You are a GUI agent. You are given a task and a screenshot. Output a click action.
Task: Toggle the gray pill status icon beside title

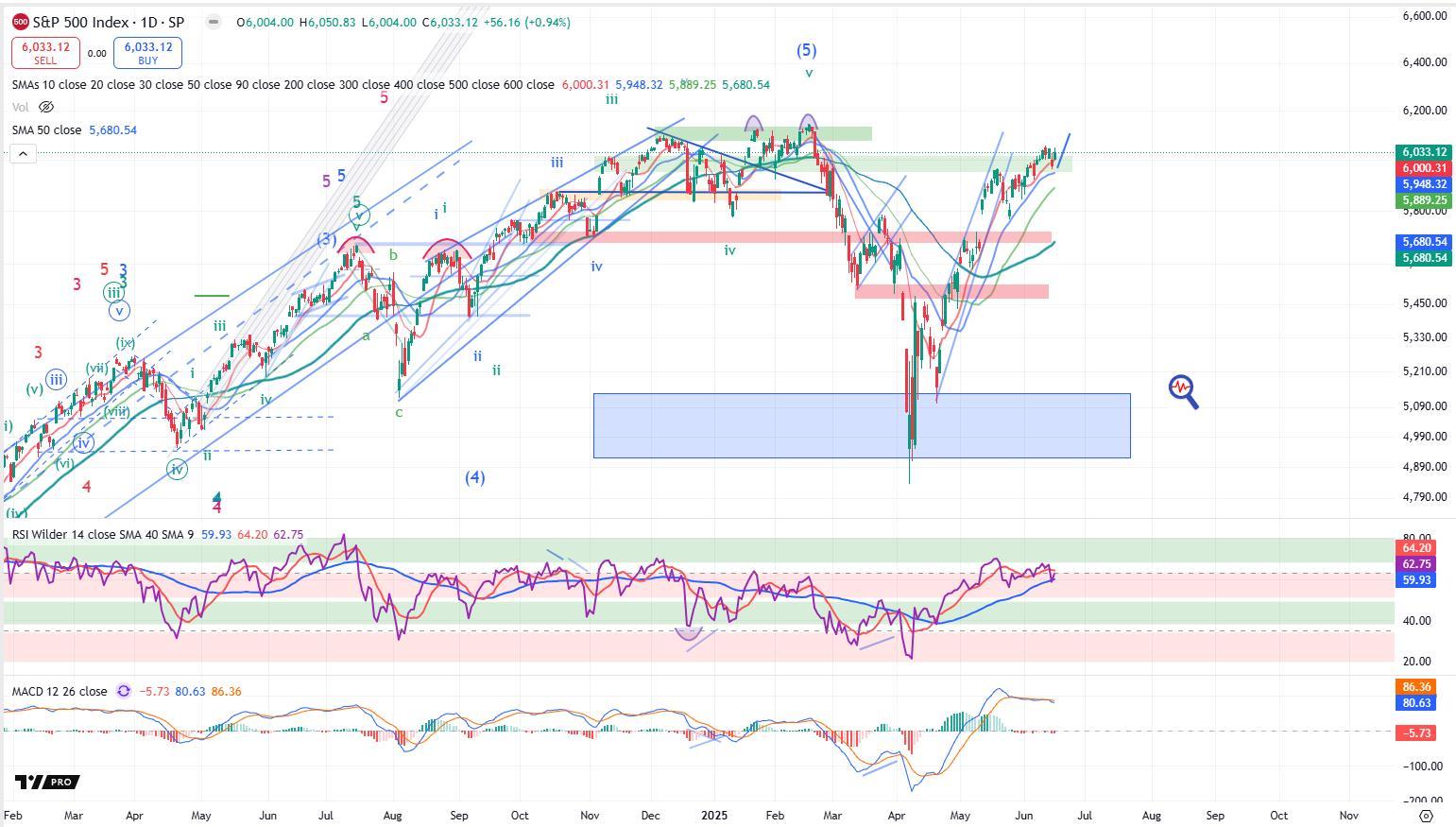click(214, 22)
